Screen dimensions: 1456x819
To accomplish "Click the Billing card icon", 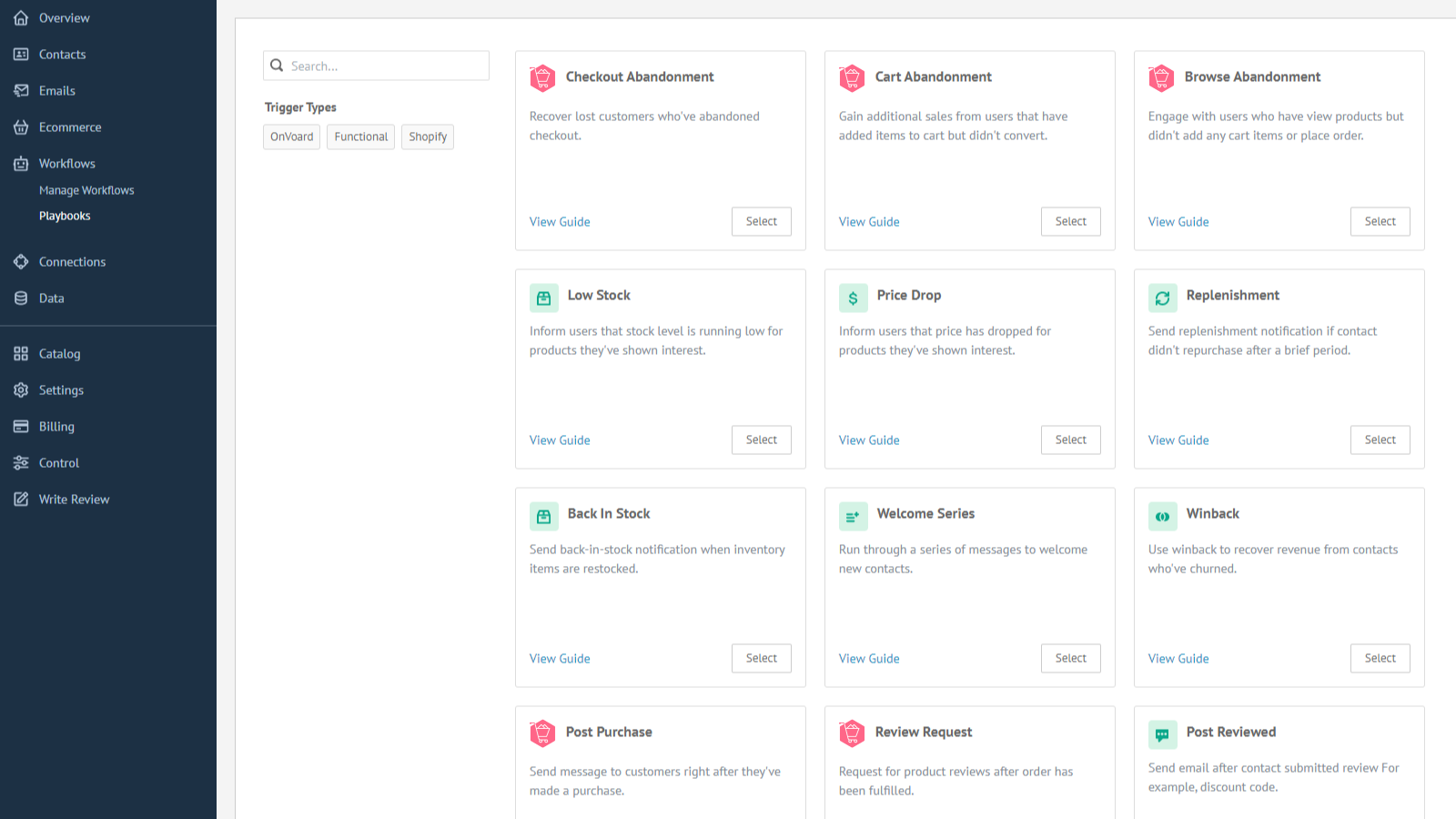I will coord(21,427).
